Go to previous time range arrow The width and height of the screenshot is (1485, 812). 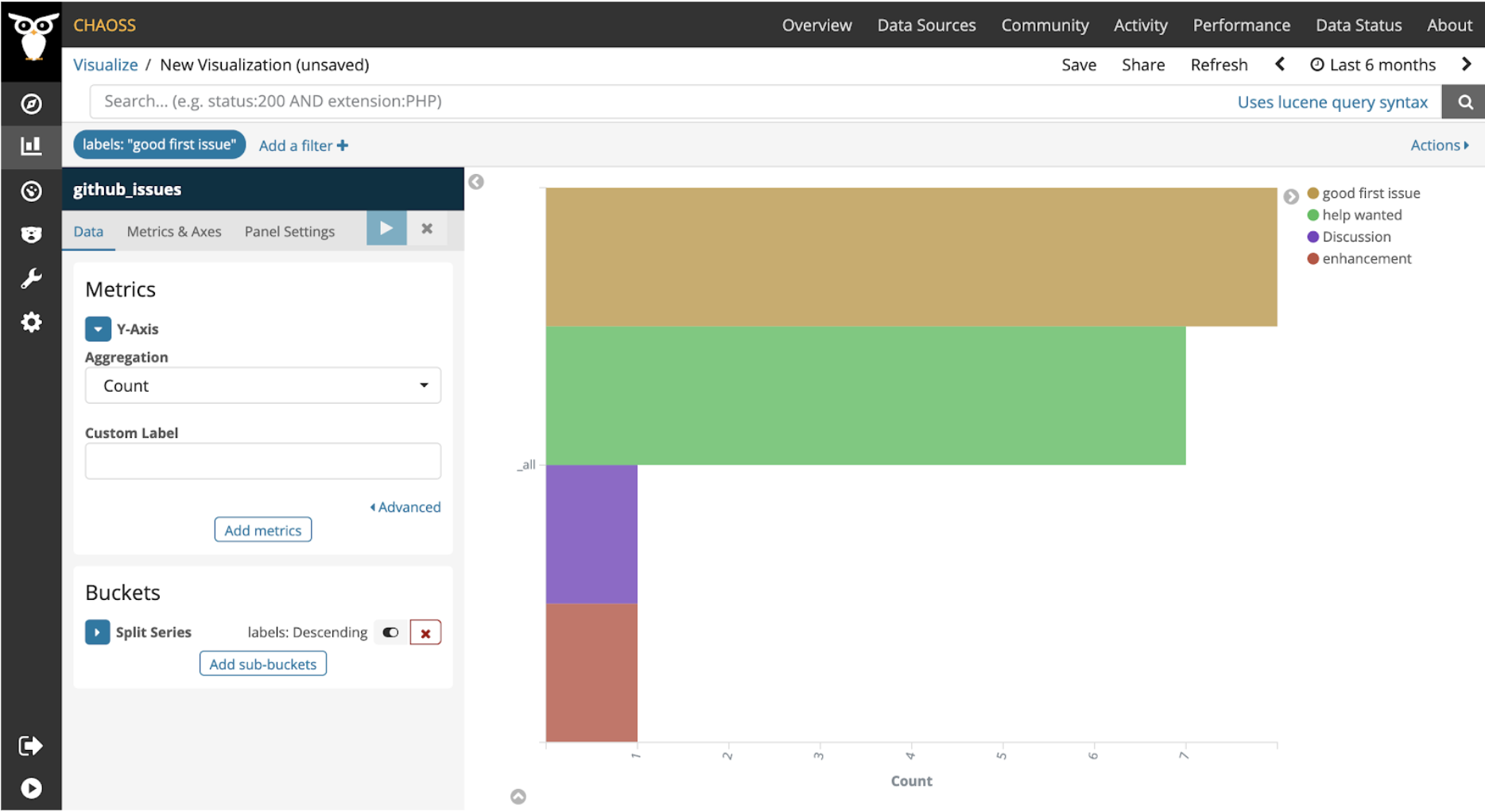click(1280, 64)
